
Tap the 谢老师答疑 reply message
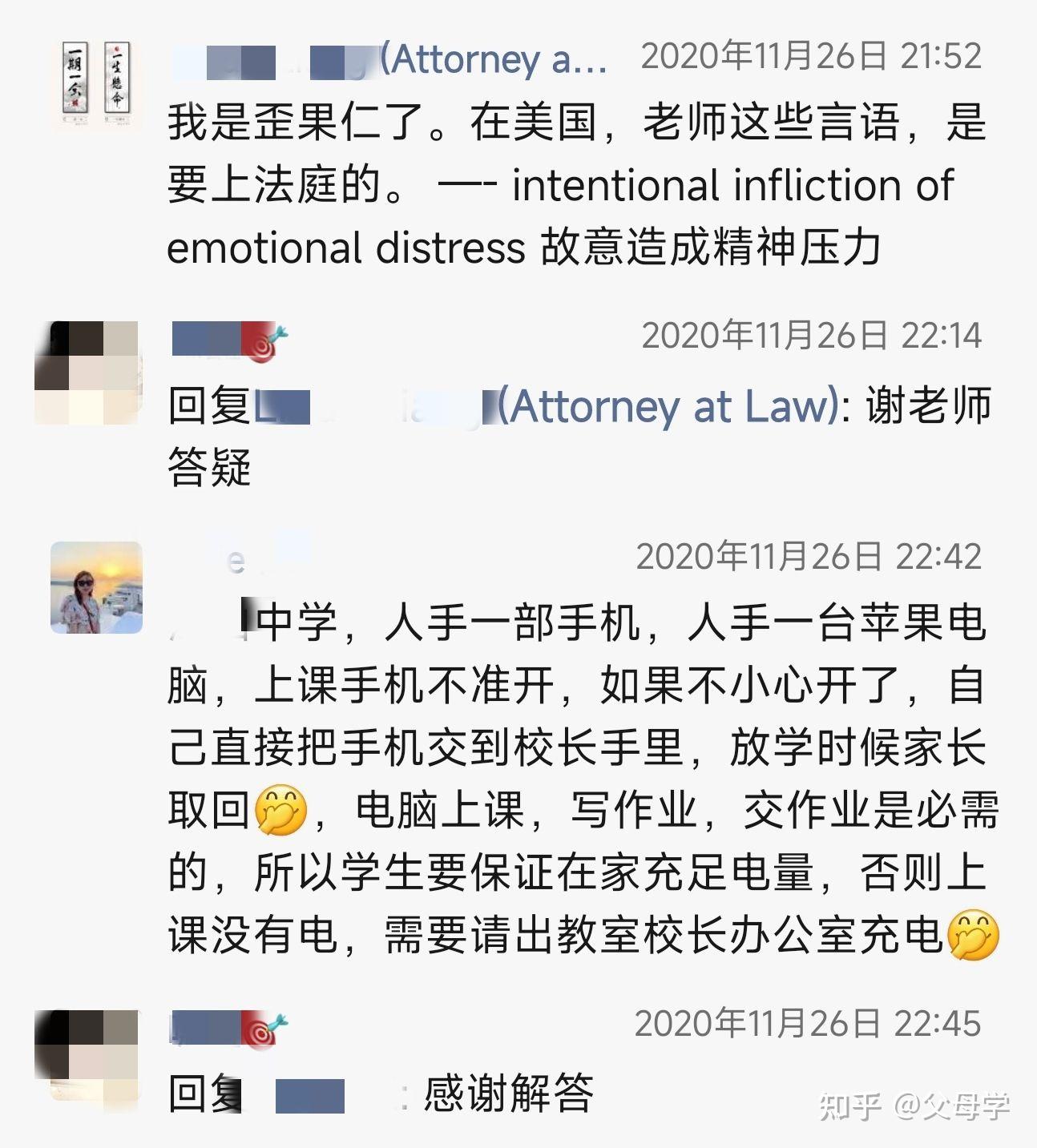(x=579, y=436)
